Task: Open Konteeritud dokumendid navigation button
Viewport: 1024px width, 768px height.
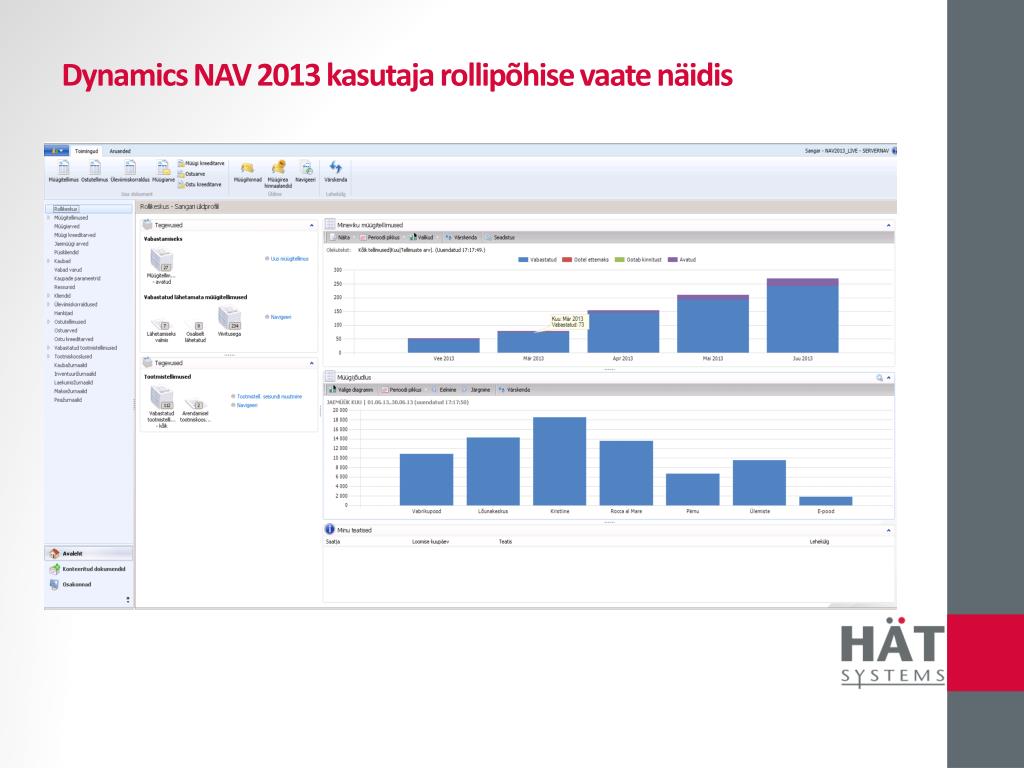Action: pos(89,569)
